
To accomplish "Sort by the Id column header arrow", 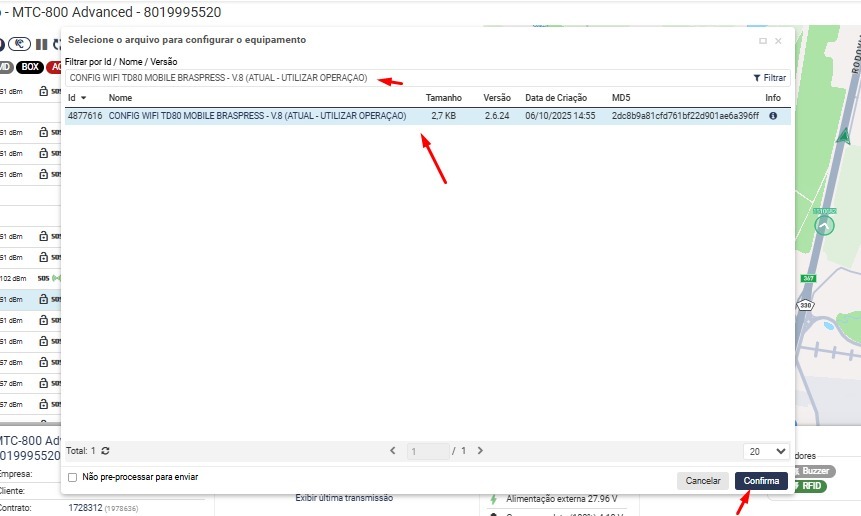I will [83, 98].
